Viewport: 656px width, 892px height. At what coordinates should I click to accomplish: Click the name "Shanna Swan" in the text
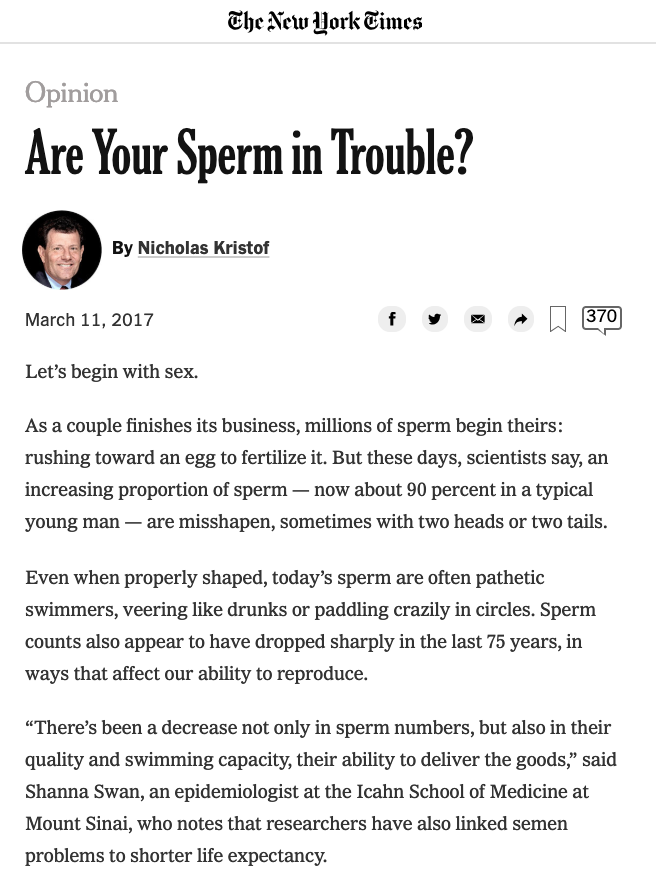coord(84,791)
